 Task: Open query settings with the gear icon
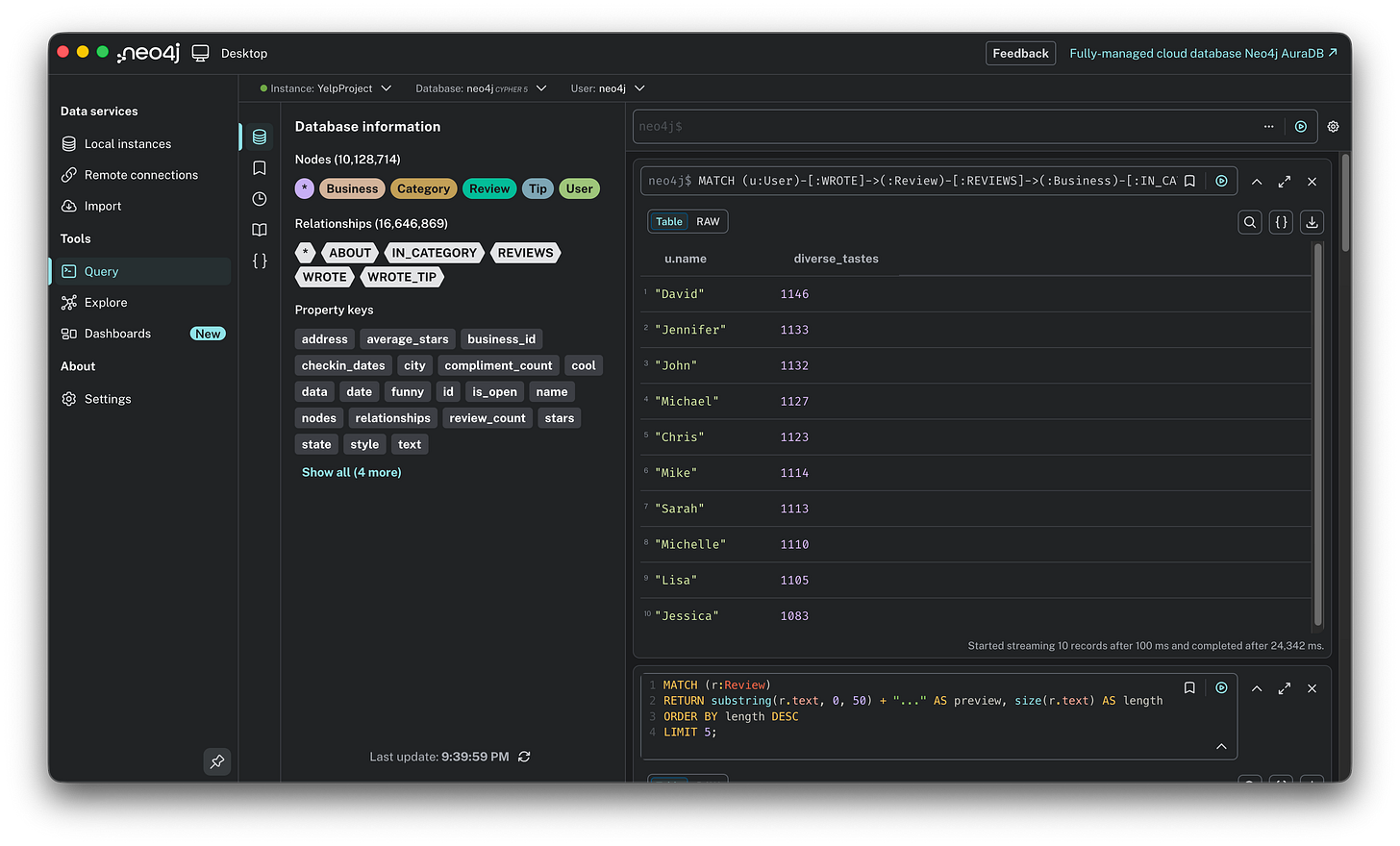(x=1333, y=126)
